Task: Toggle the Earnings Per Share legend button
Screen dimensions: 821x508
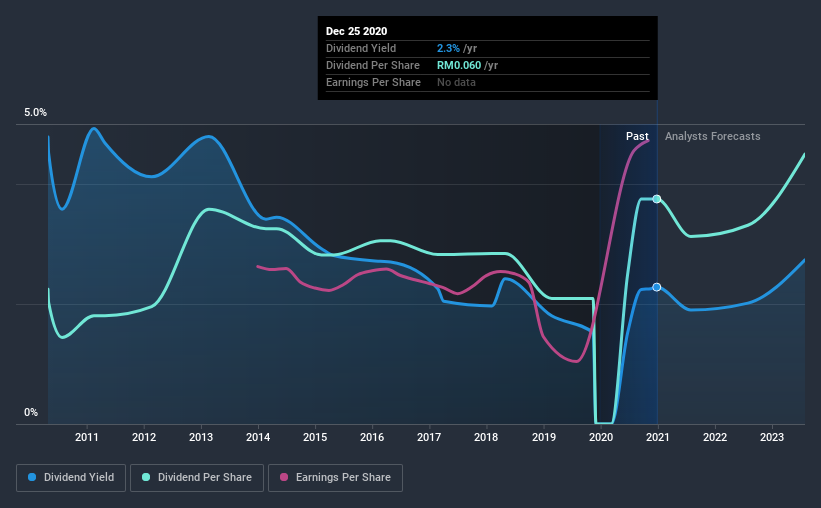Action: pyautogui.click(x=335, y=478)
